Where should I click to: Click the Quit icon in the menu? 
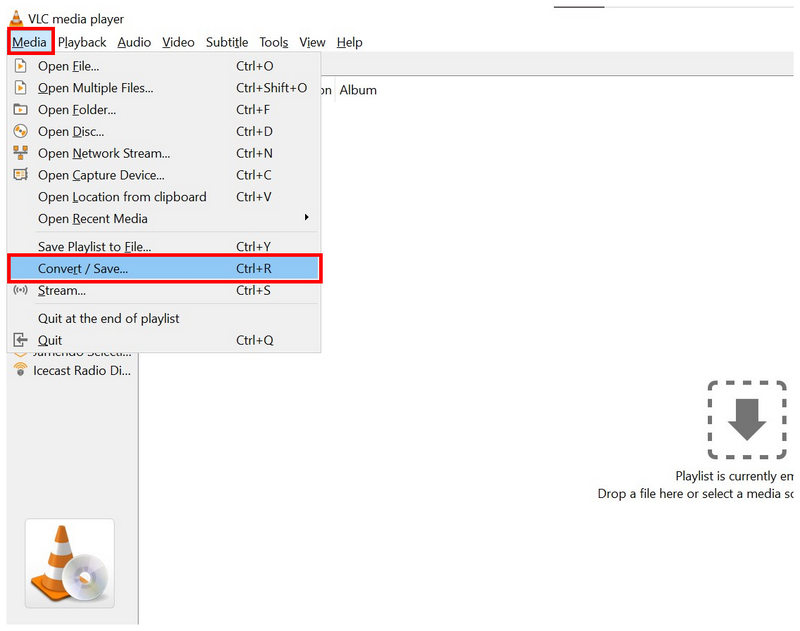[21, 340]
